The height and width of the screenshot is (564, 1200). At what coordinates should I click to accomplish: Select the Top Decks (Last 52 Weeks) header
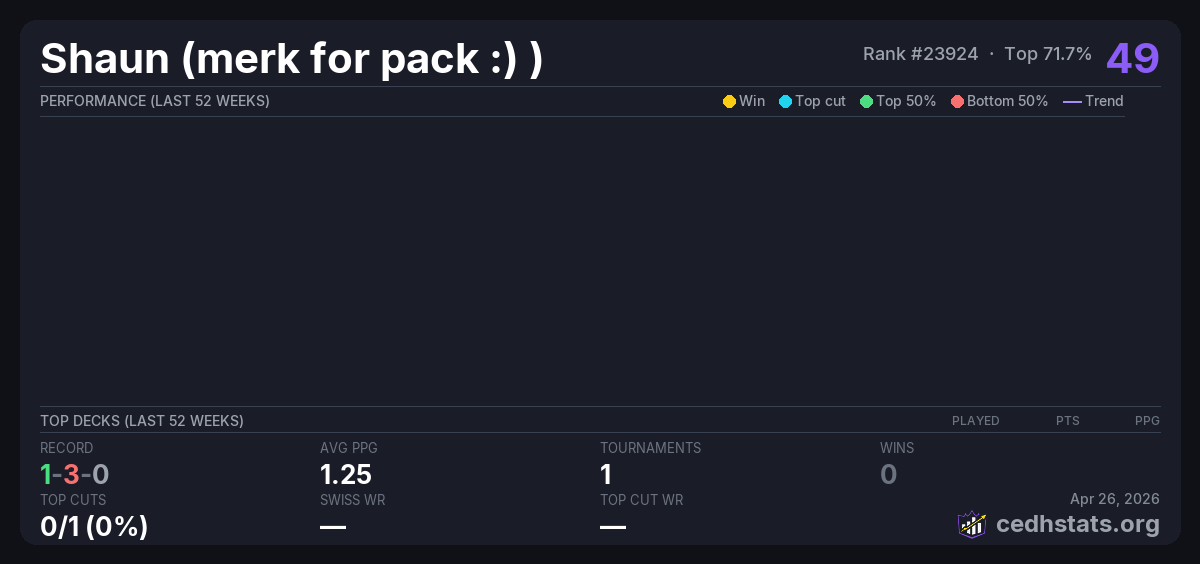142,421
